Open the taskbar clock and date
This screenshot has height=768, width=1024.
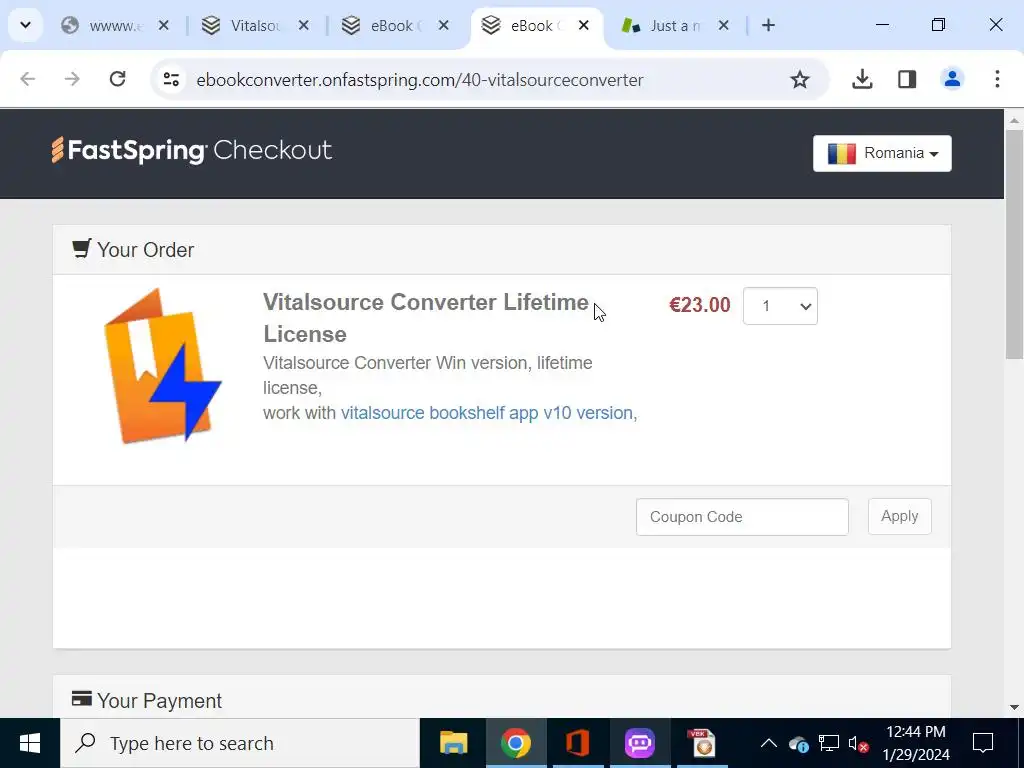(916, 743)
